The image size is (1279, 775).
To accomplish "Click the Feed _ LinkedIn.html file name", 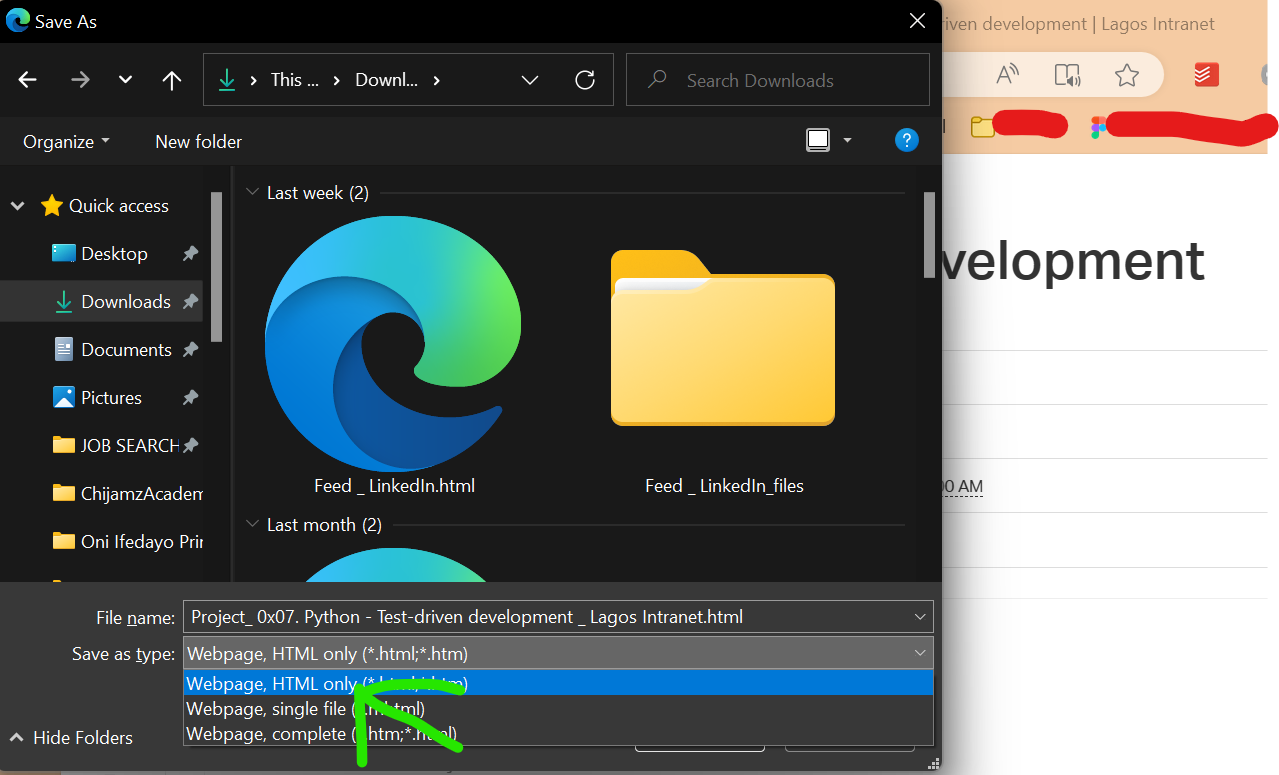I will [x=394, y=486].
